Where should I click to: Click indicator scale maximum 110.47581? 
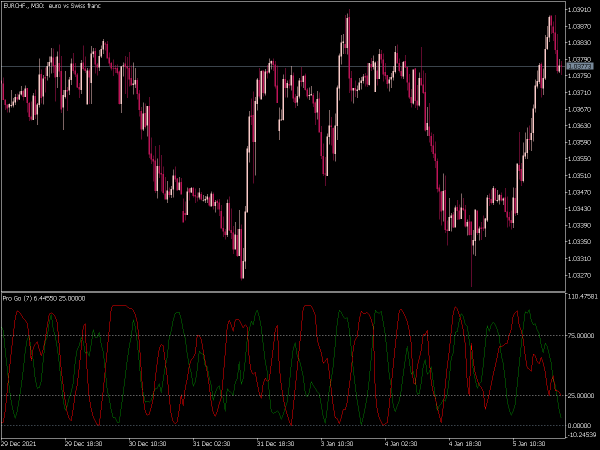coord(582,297)
